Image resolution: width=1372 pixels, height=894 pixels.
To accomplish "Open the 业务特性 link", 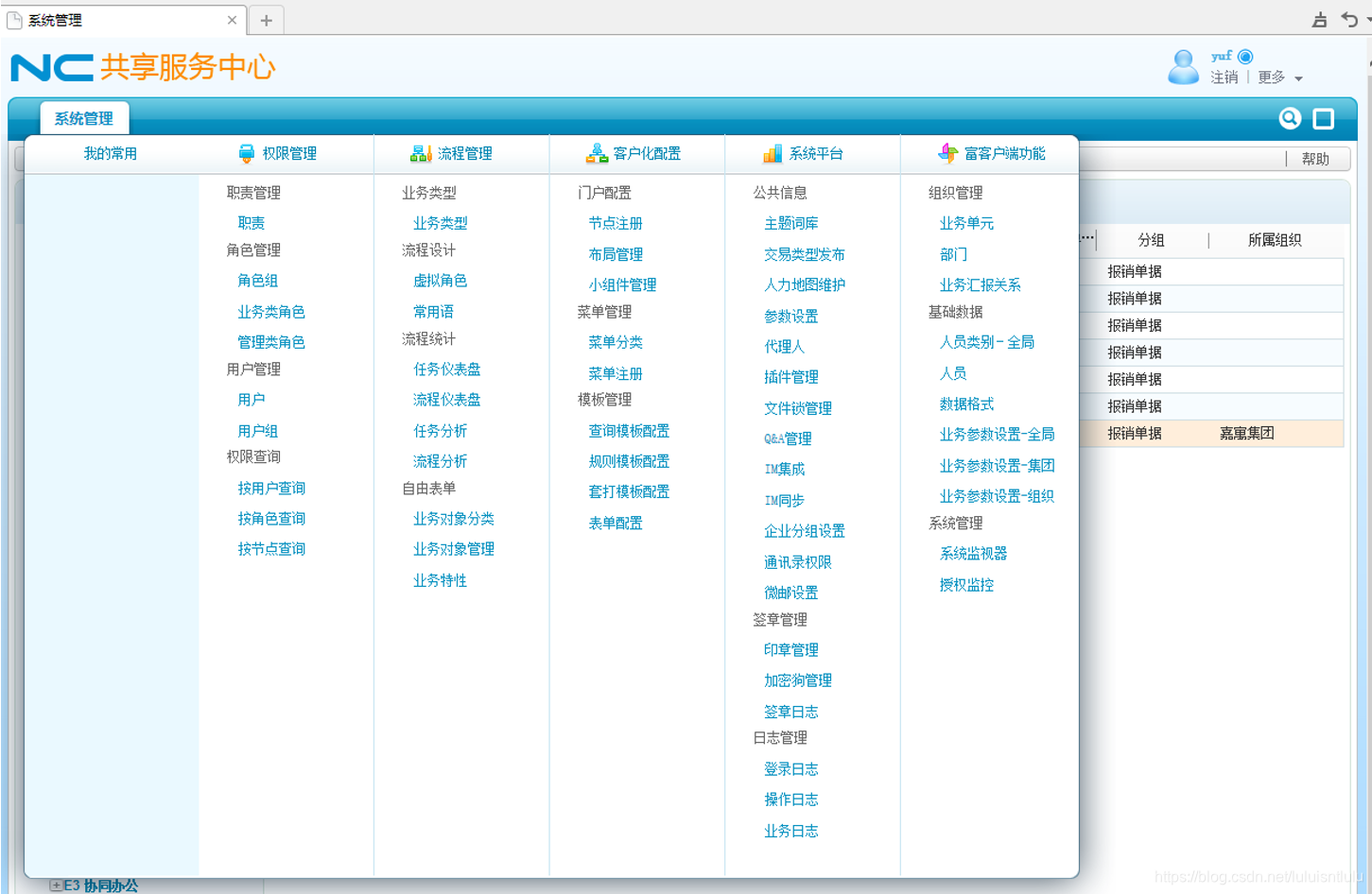I will pos(441,580).
